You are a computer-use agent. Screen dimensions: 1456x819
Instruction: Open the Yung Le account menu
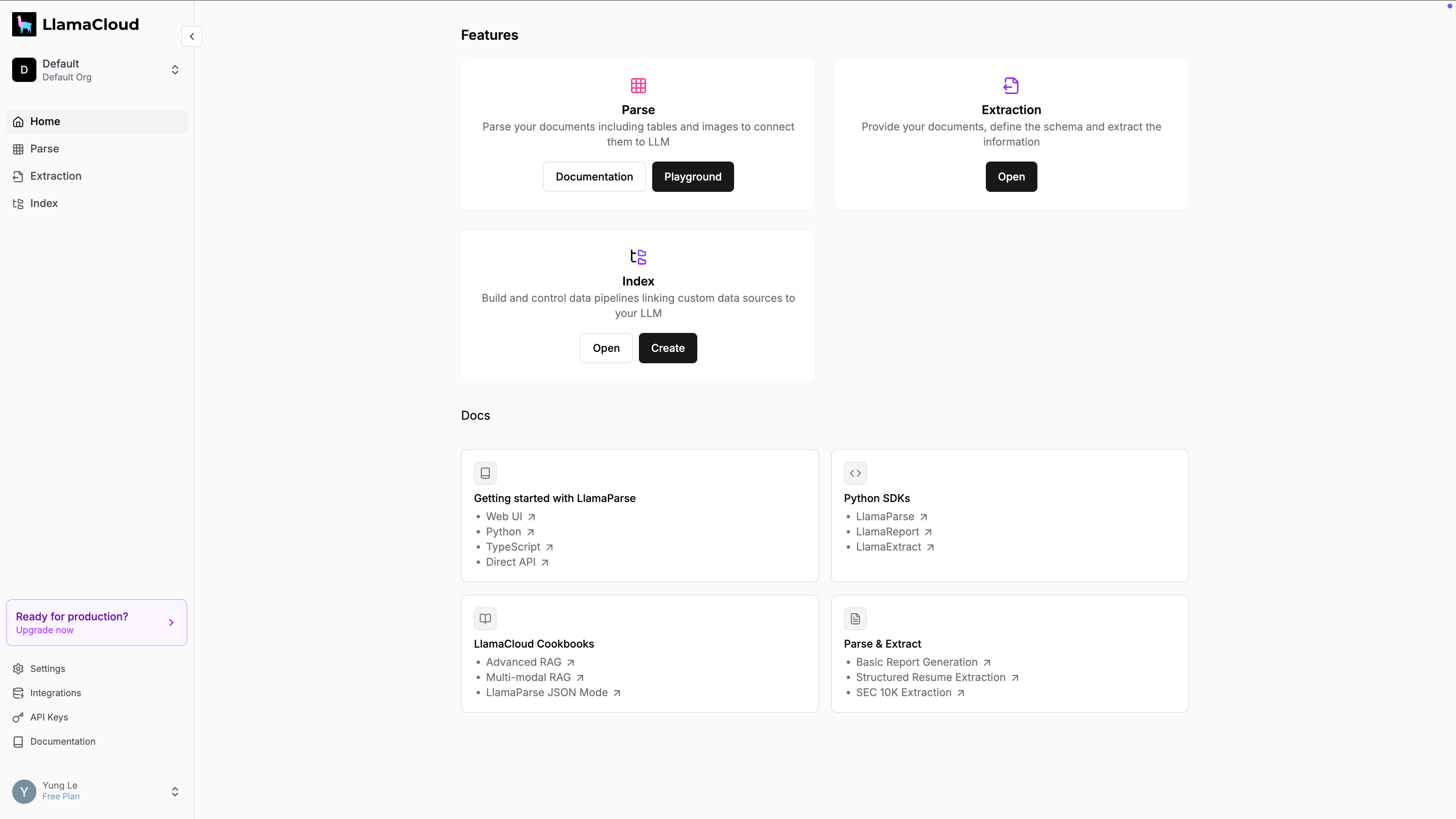click(x=96, y=791)
